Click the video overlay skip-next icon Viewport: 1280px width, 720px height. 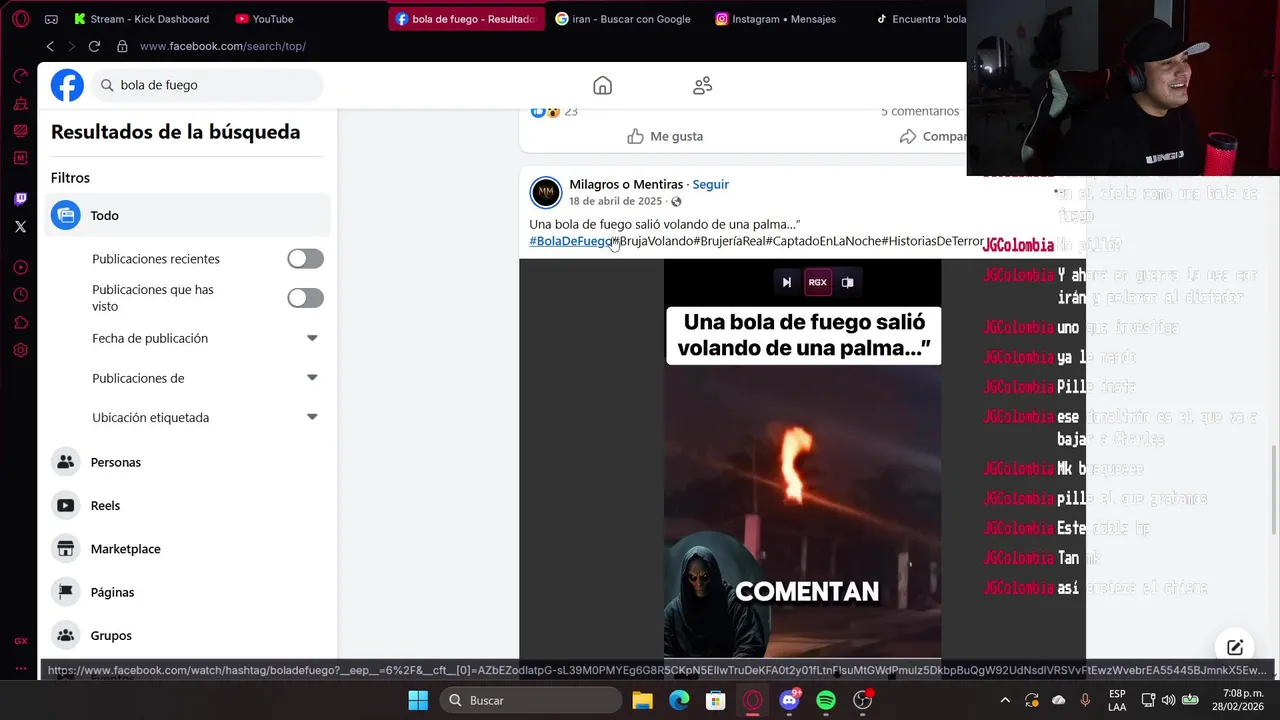(786, 282)
